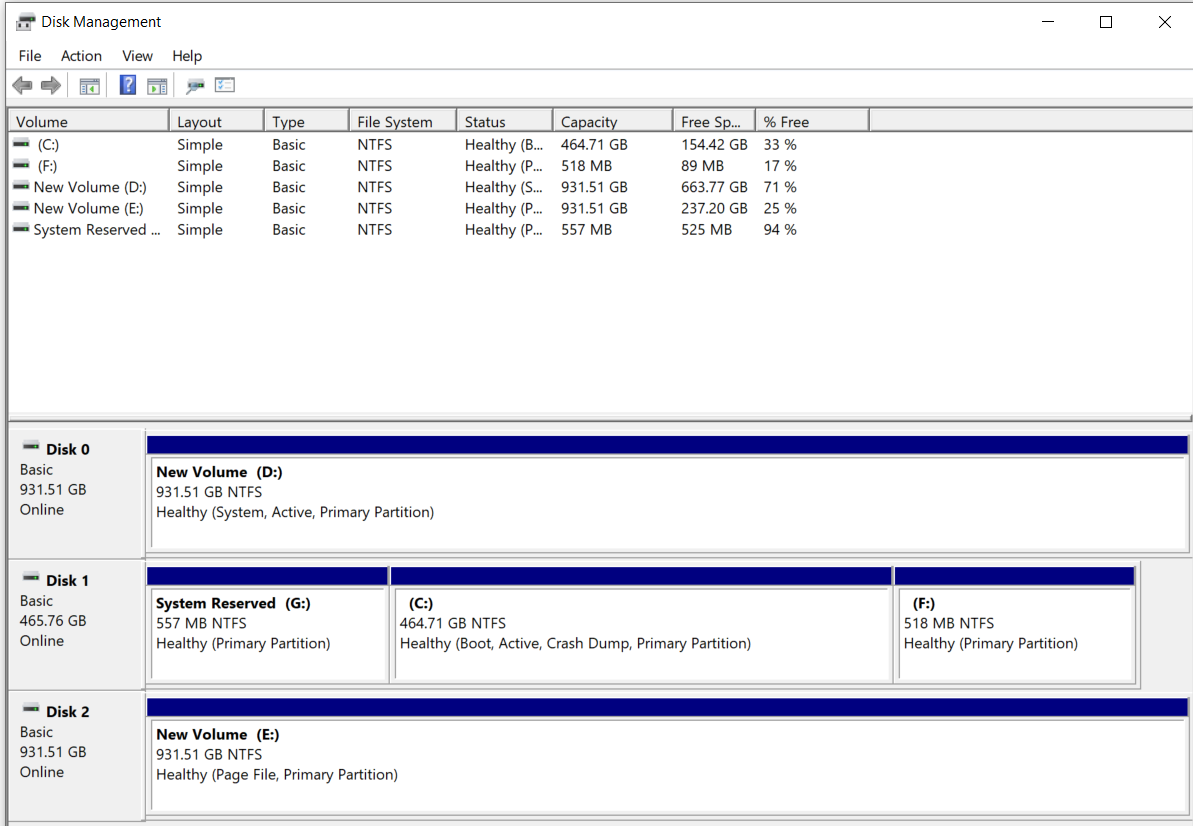This screenshot has height=826, width=1193.
Task: Click the Disk 0 drive icon
Action: point(30,446)
